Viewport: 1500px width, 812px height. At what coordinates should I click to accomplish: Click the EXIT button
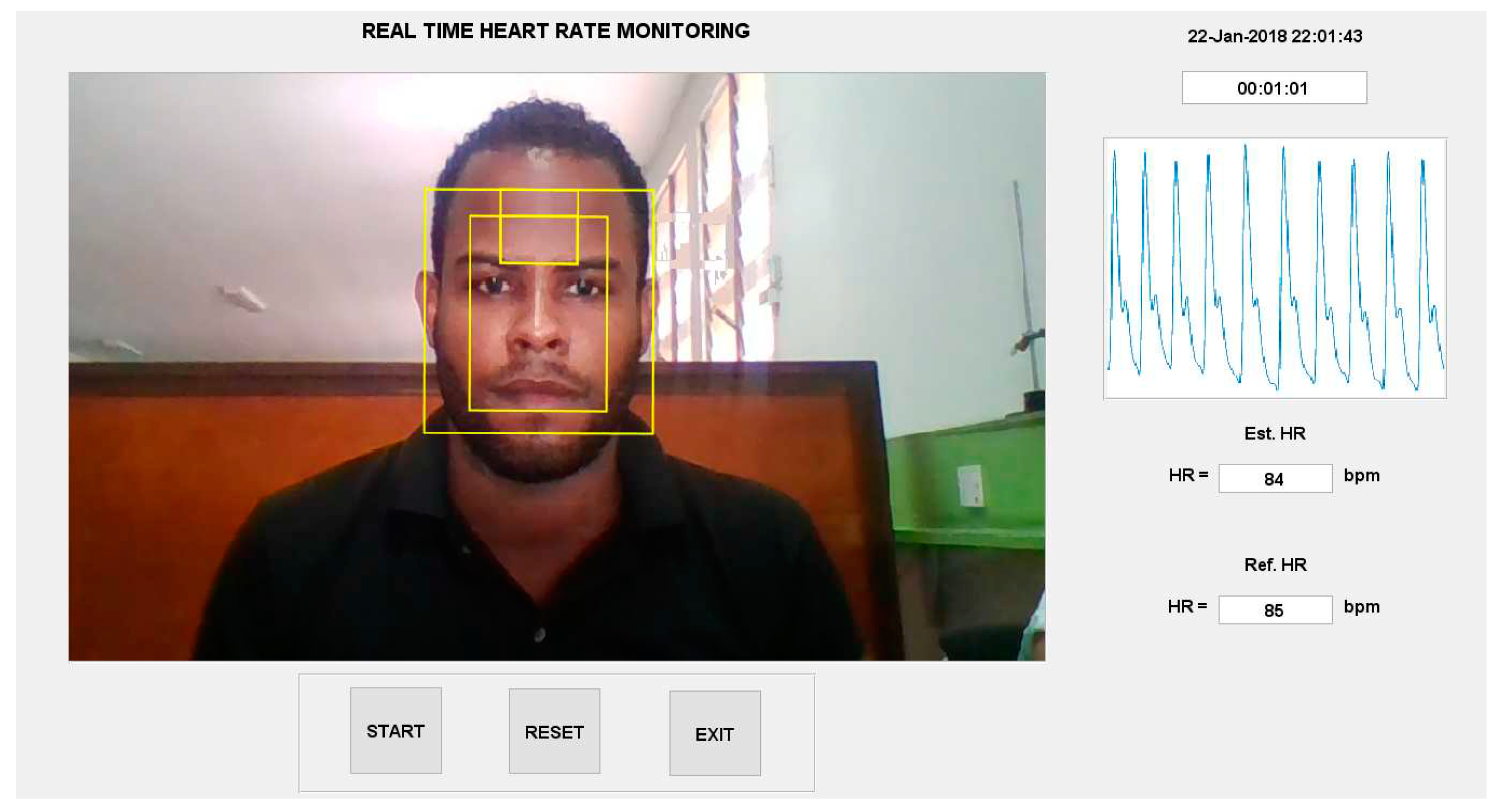[x=715, y=733]
